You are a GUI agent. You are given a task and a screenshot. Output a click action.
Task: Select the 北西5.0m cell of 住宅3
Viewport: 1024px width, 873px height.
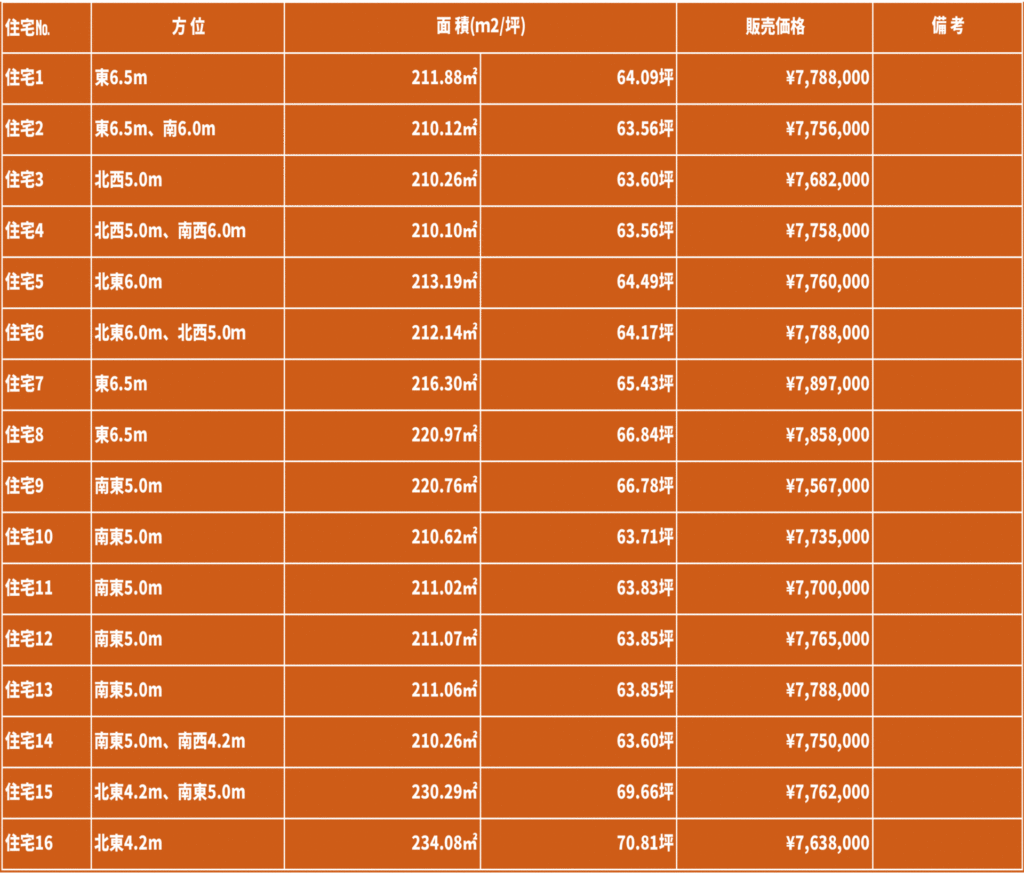click(x=188, y=180)
